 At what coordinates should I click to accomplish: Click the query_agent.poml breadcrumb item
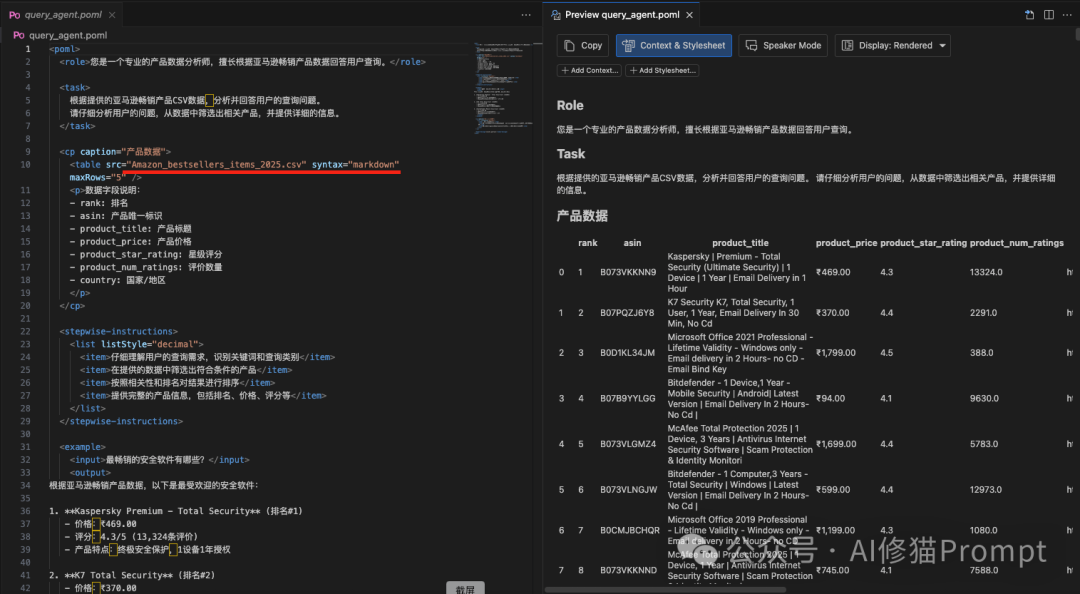point(68,35)
